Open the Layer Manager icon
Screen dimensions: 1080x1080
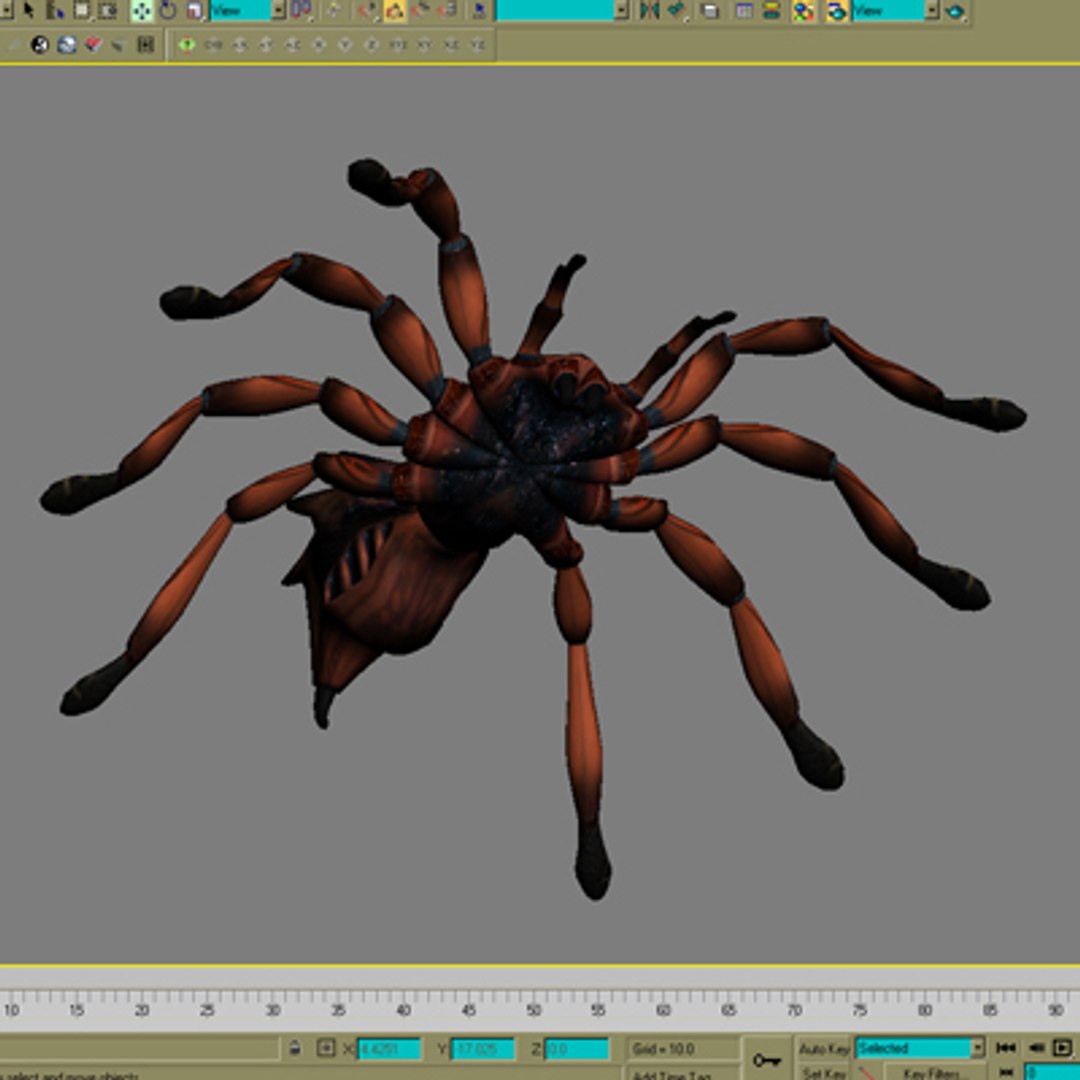point(709,10)
